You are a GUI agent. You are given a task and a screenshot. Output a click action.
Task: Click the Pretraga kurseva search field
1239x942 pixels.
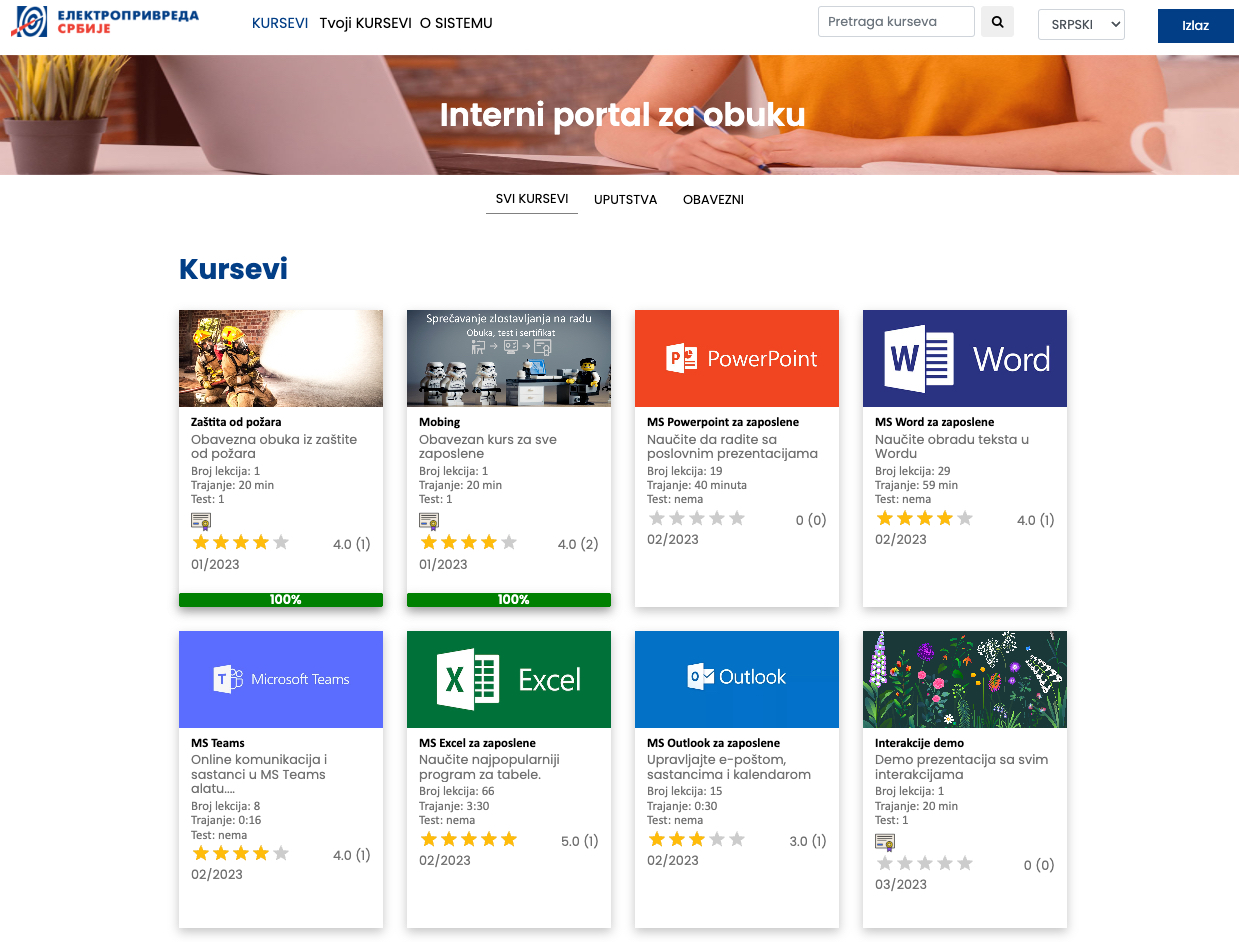click(x=895, y=22)
